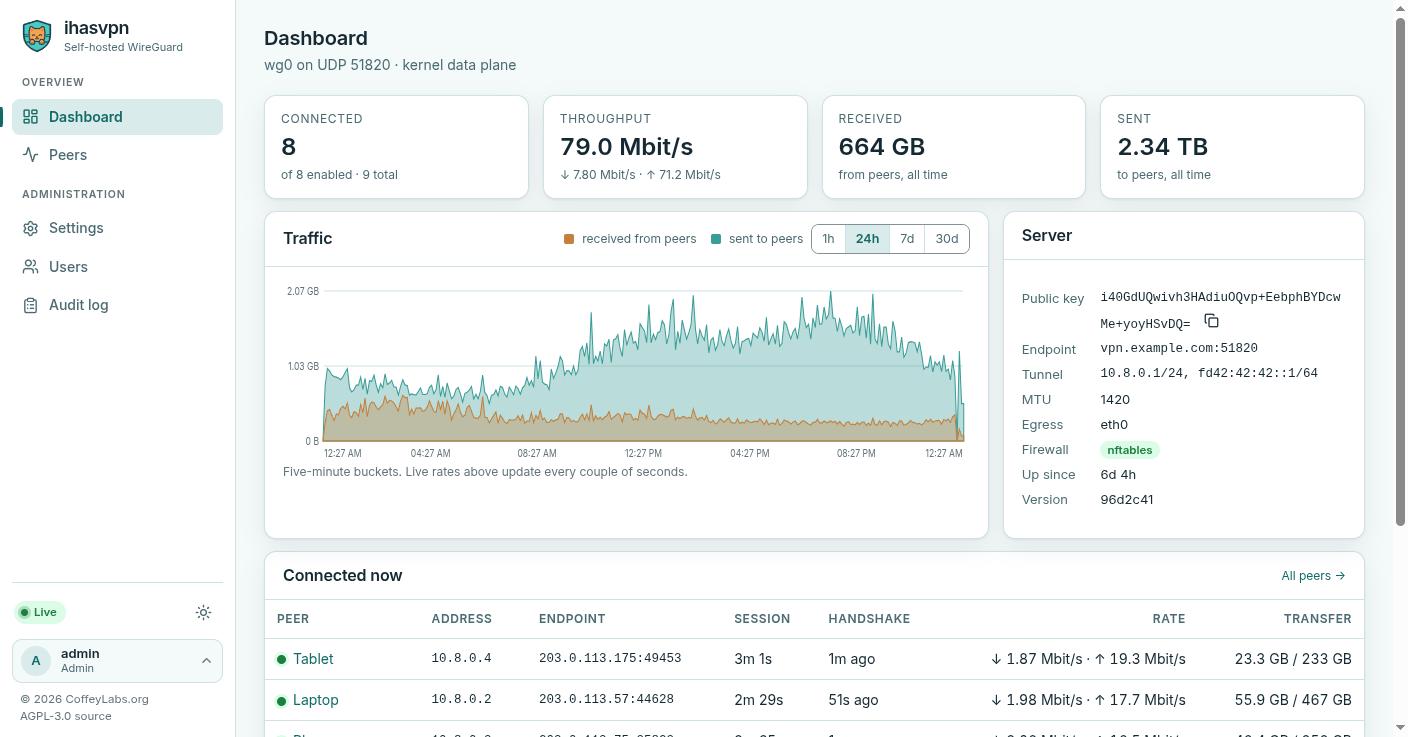Open the Laptop peer link
This screenshot has height=737, width=1408.
click(315, 700)
